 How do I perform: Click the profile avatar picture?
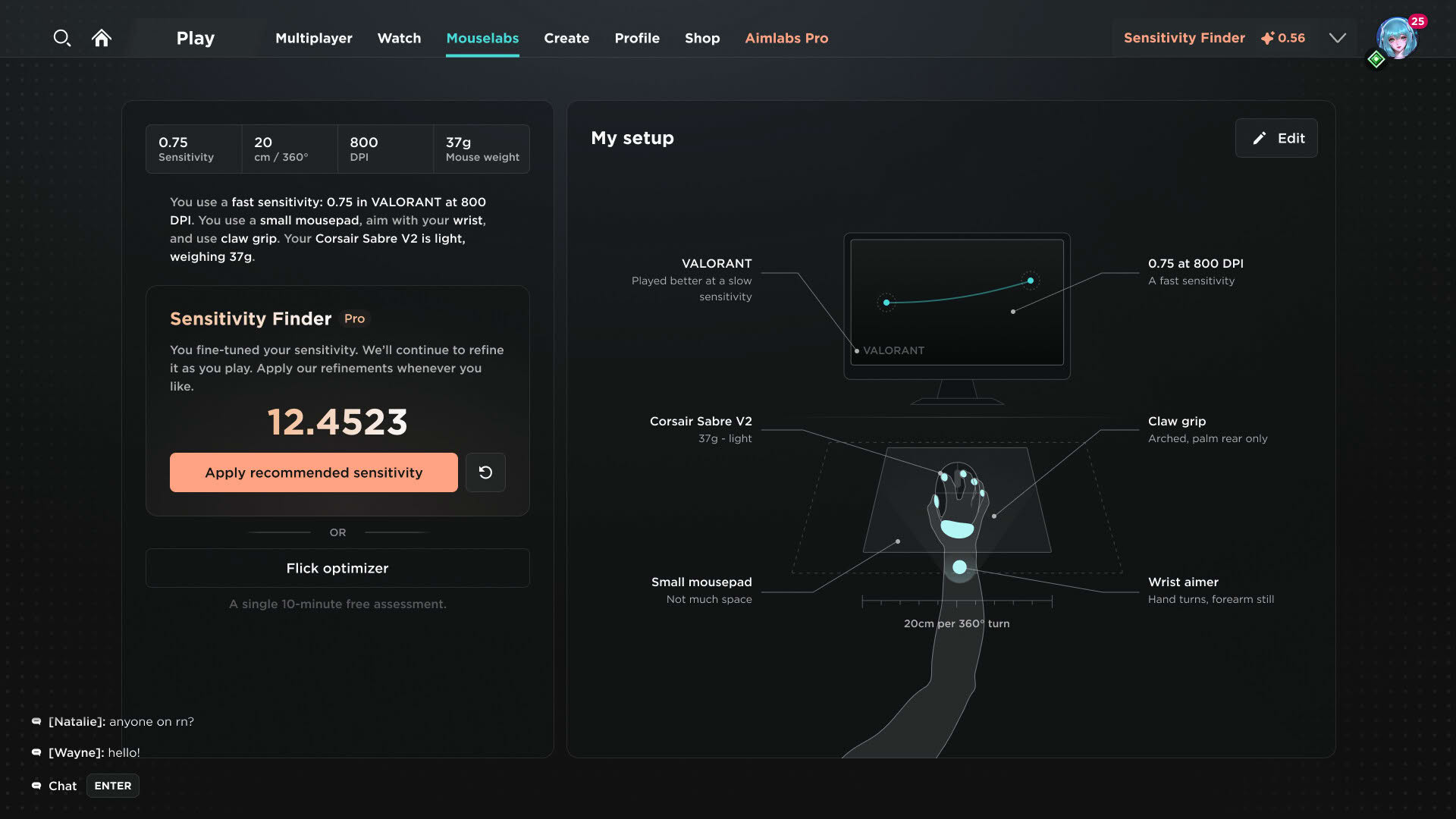pos(1397,39)
